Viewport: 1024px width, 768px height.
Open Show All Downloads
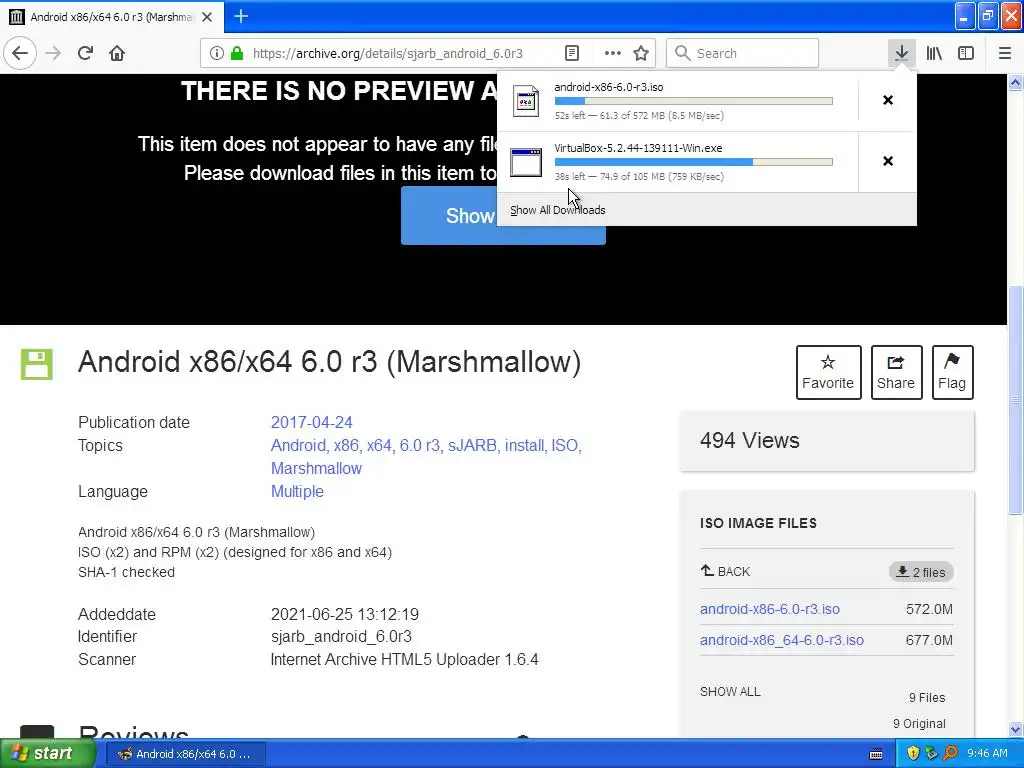click(x=558, y=210)
